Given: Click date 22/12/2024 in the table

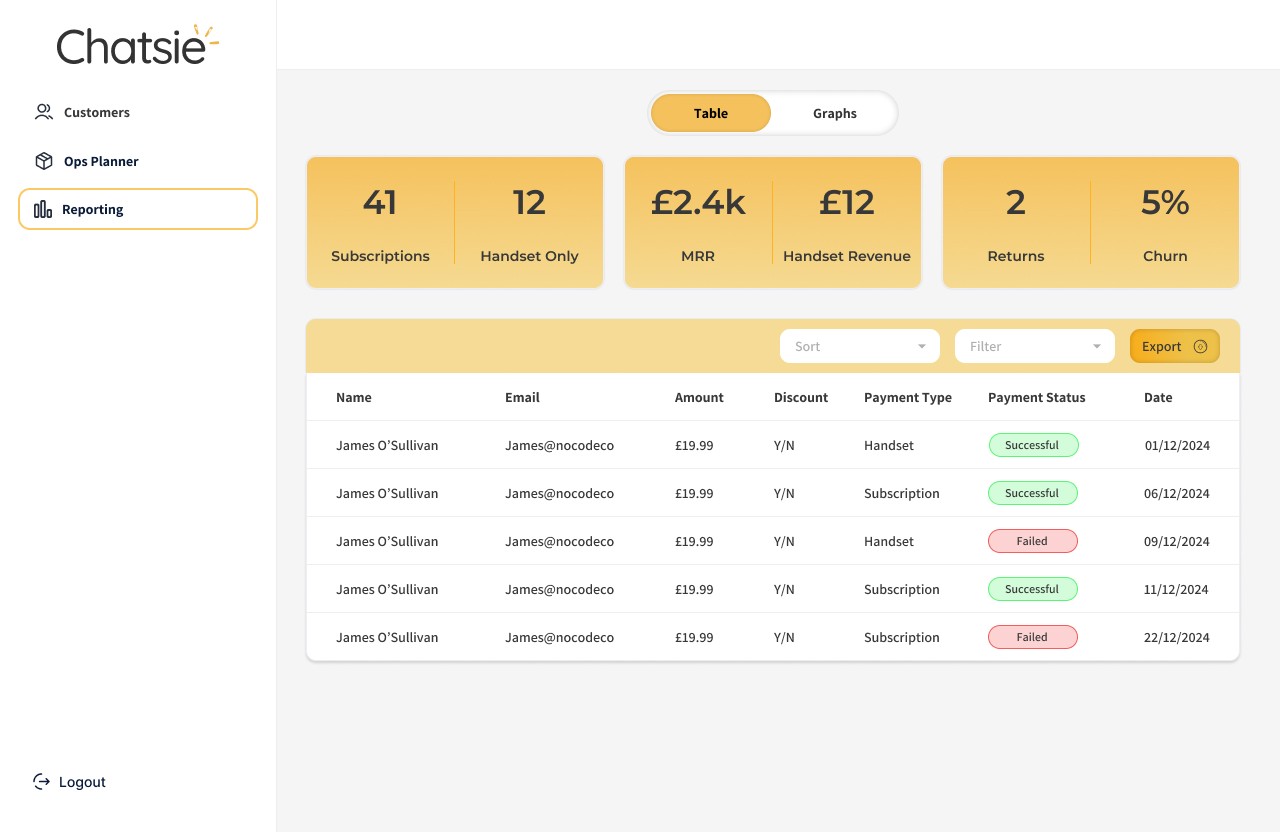Looking at the screenshot, I should pyautogui.click(x=1177, y=637).
